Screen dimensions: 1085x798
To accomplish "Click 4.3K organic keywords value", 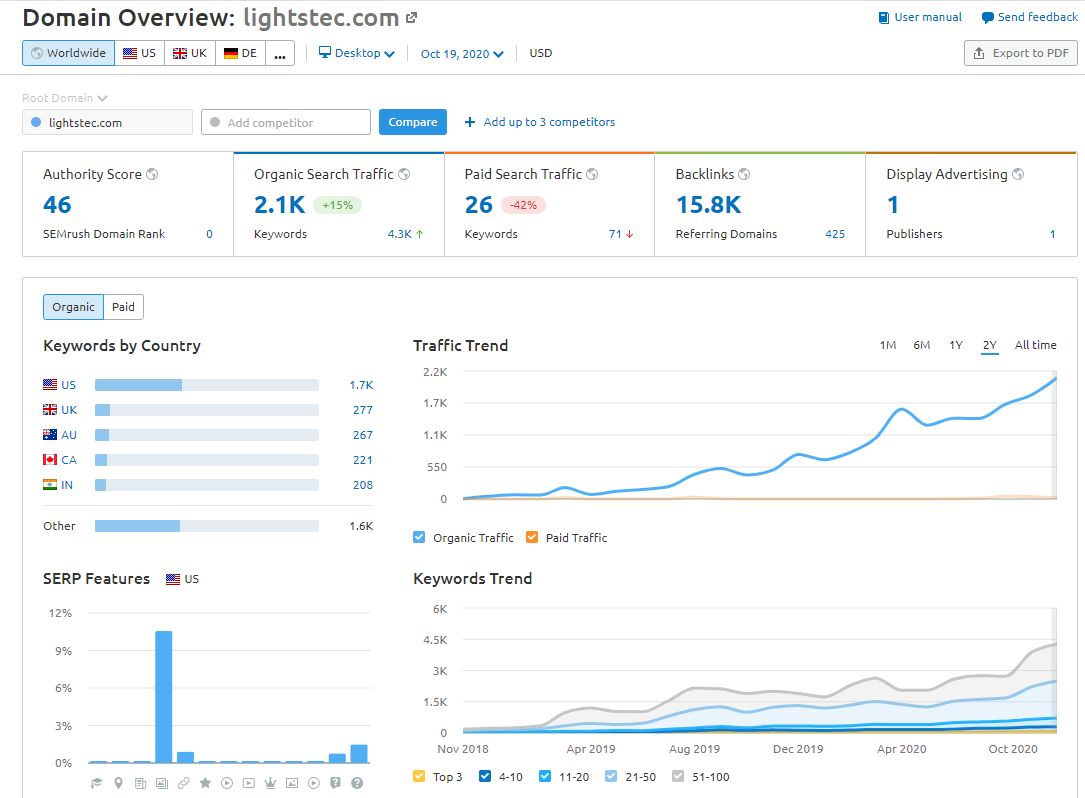I will 399,234.
